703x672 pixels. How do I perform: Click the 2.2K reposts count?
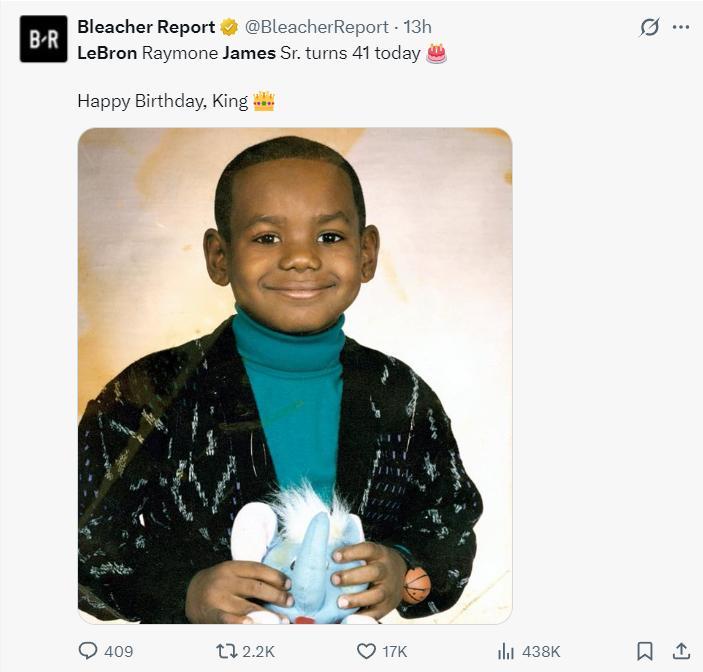(x=259, y=651)
